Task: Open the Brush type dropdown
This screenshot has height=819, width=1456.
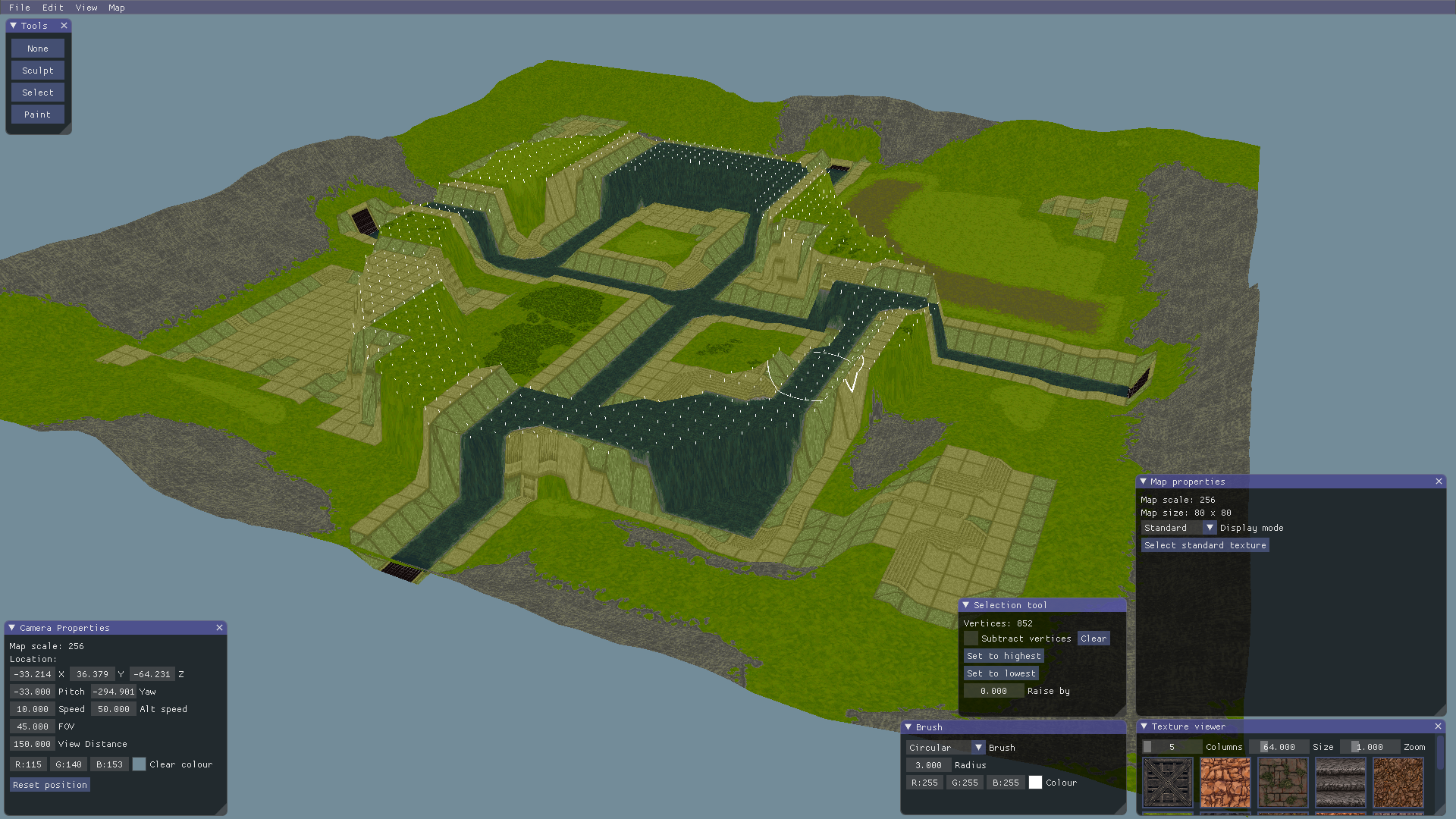Action: 978,747
